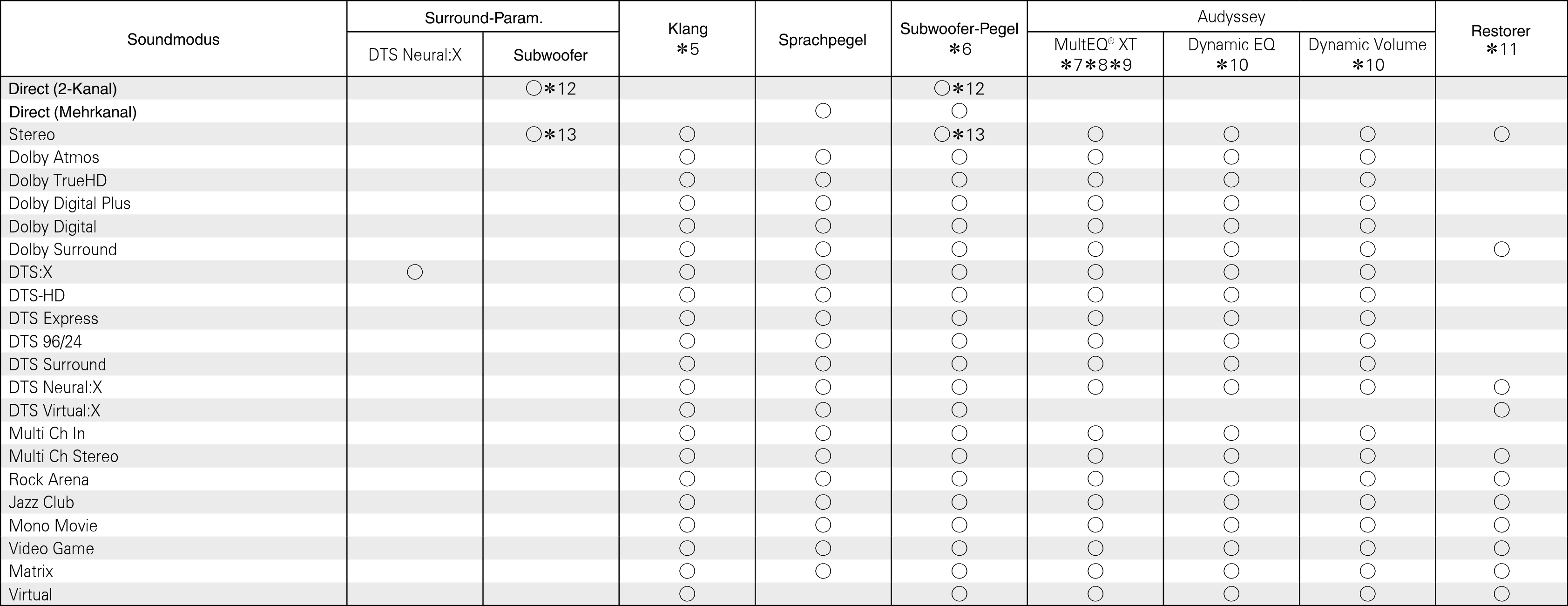
Task: Select the DTS 96/24 sound mode label
Action: click(x=45, y=342)
